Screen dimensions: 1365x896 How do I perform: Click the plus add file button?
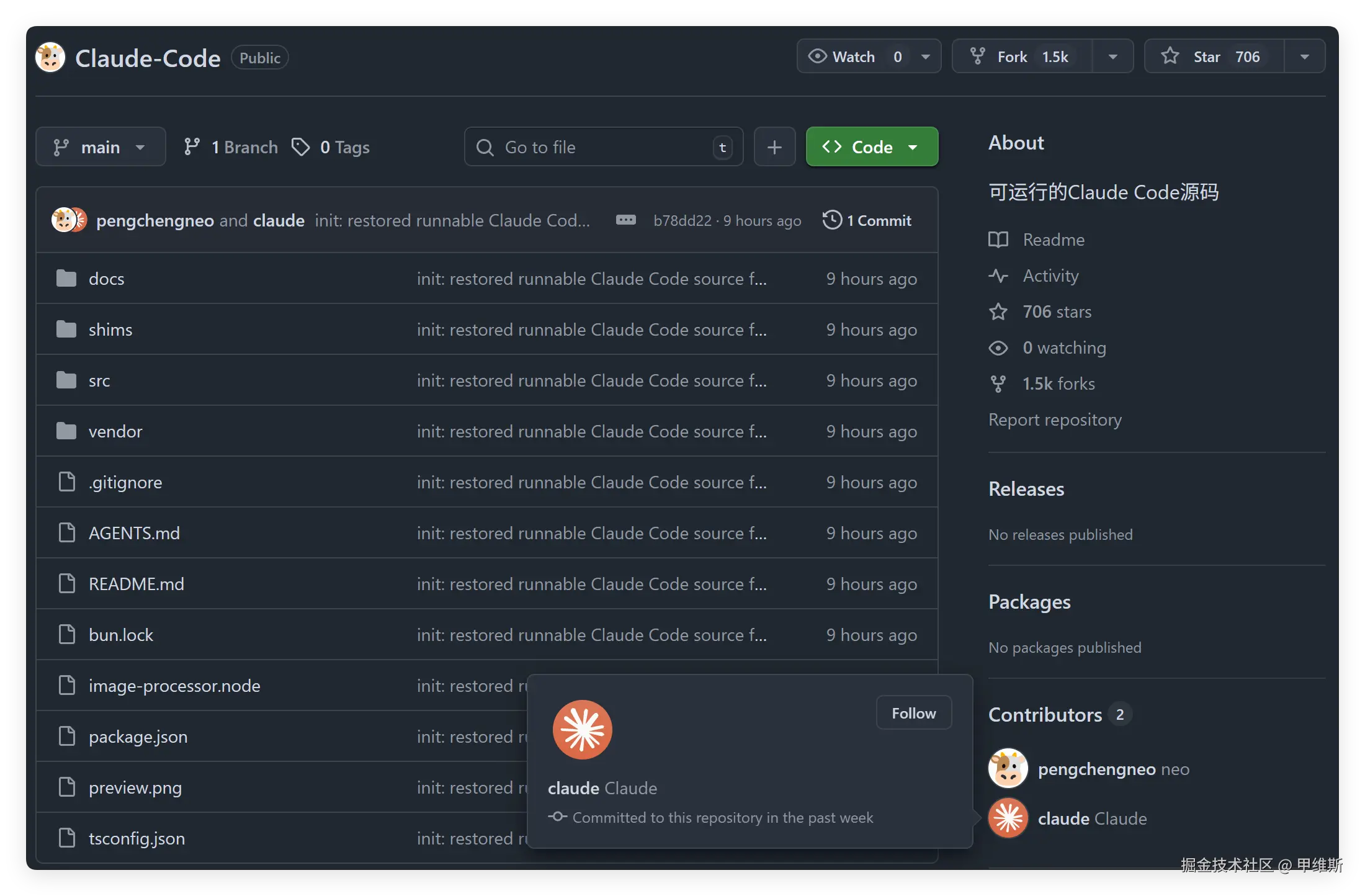[774, 147]
